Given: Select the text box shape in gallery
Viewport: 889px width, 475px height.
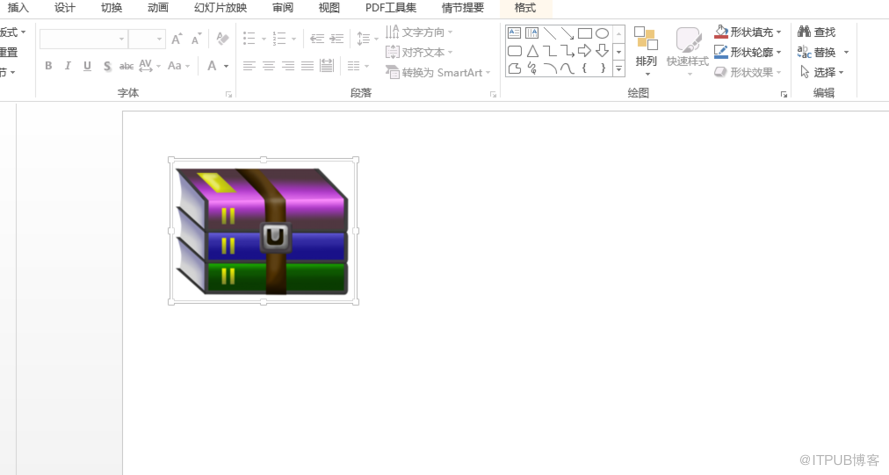Looking at the screenshot, I should tap(514, 33).
